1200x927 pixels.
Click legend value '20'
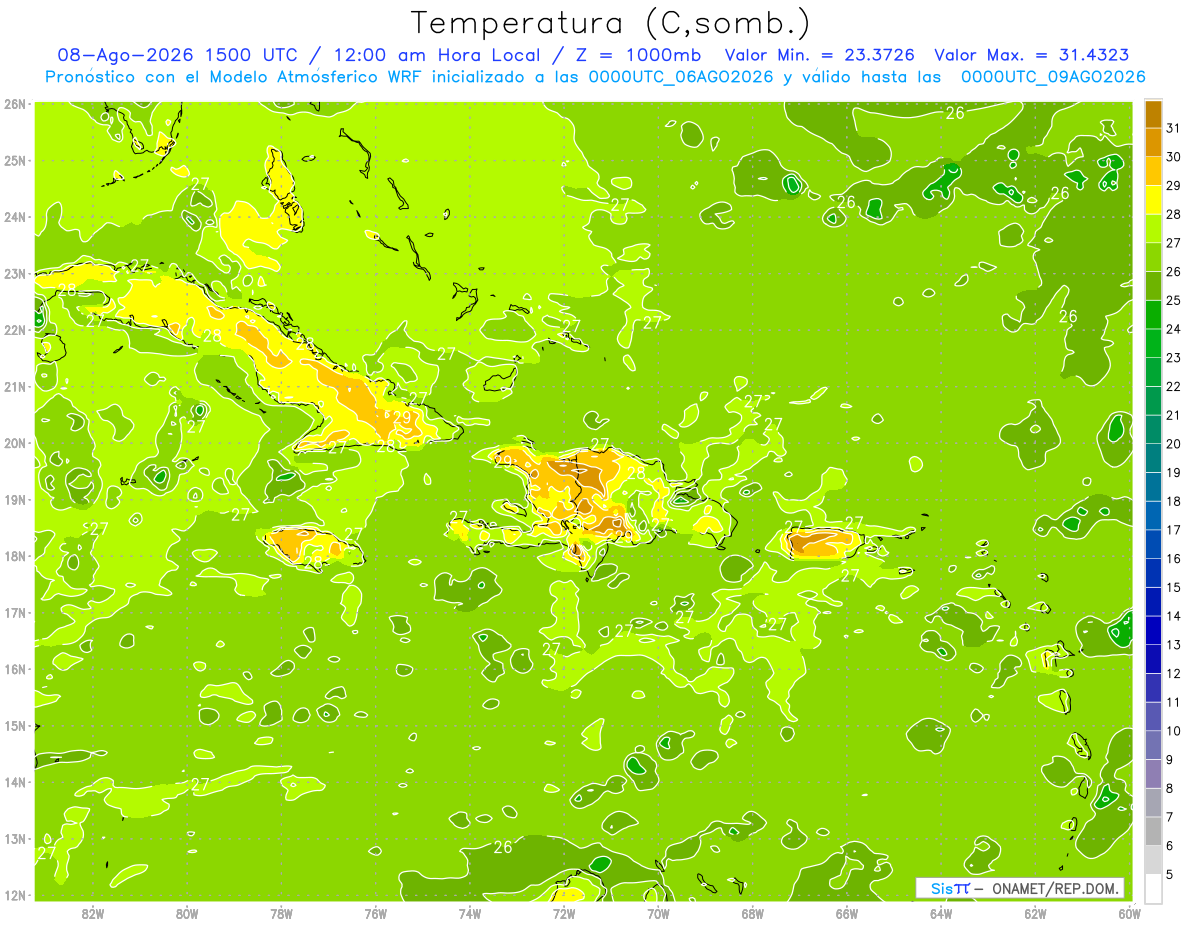point(1174,444)
